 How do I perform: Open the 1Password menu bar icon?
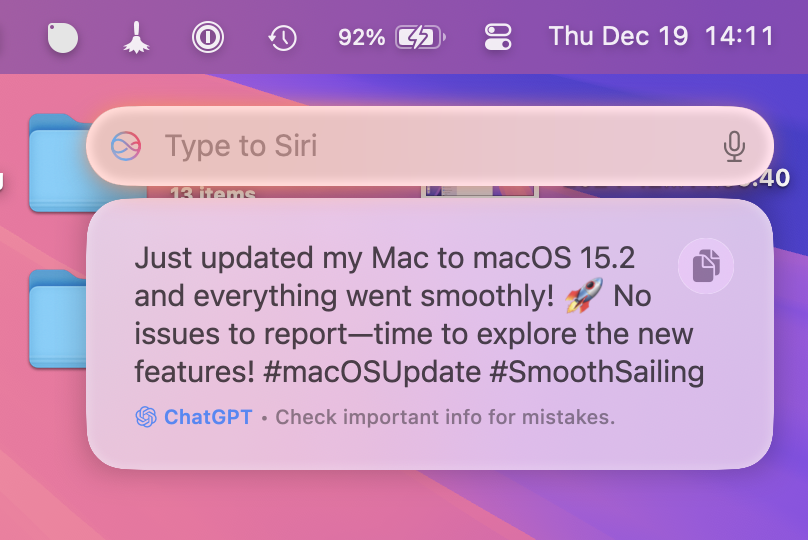(x=207, y=38)
